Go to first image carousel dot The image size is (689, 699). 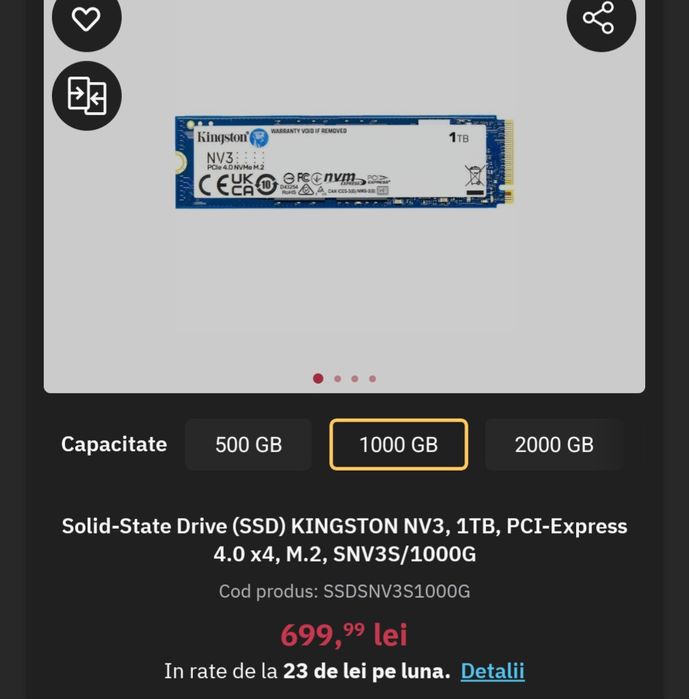point(318,378)
